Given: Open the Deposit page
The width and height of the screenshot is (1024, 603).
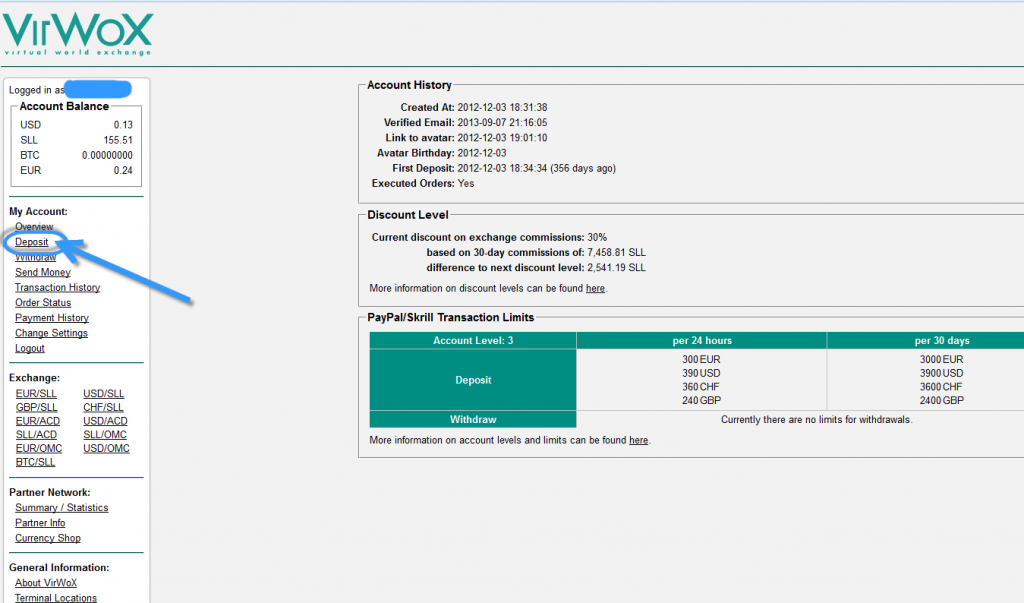Looking at the screenshot, I should coord(31,242).
